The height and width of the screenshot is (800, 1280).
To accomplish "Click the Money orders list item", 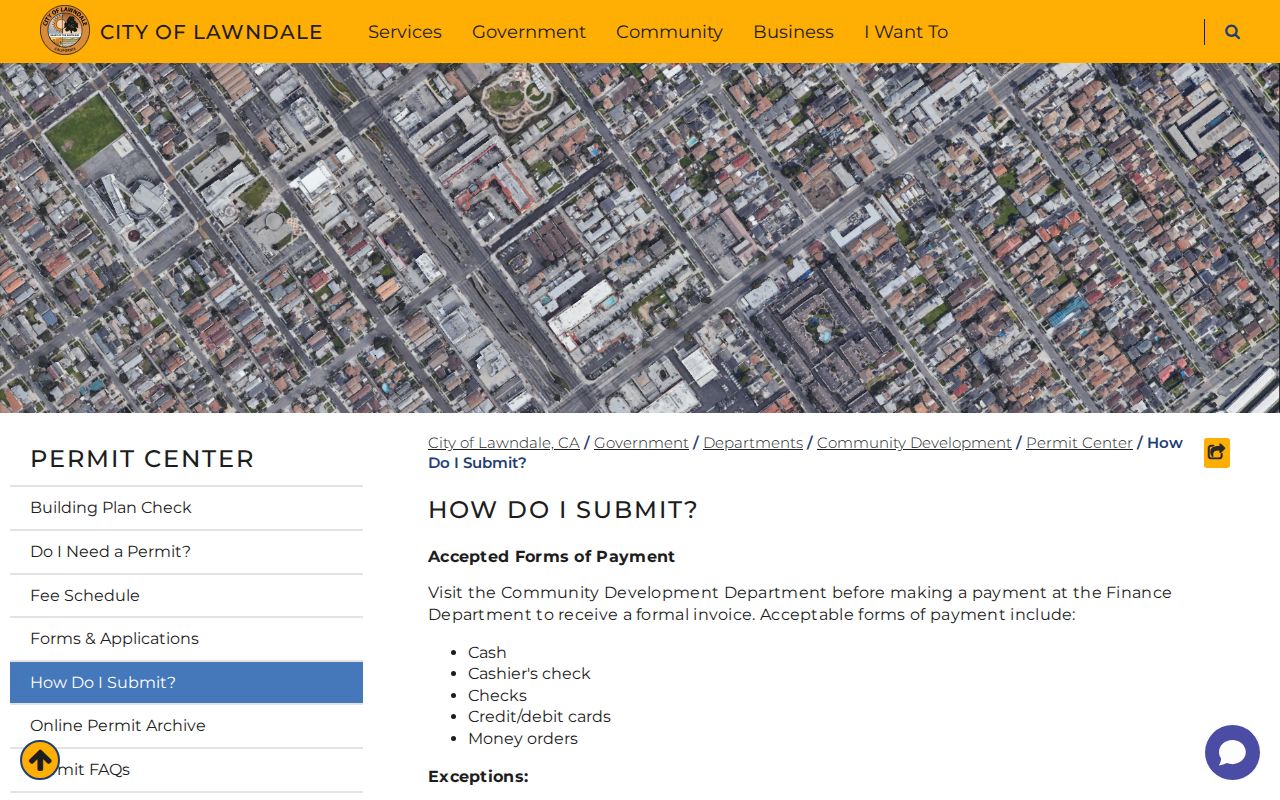I will point(523,739).
